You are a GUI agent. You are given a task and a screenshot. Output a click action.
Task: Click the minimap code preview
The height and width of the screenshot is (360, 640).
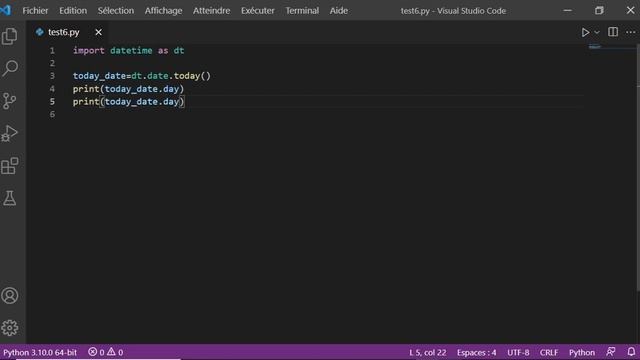coord(595,47)
